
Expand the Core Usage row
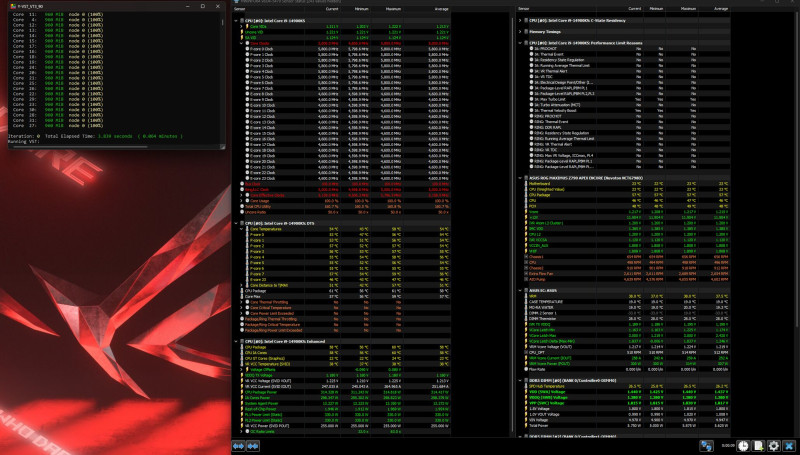[x=241, y=200]
